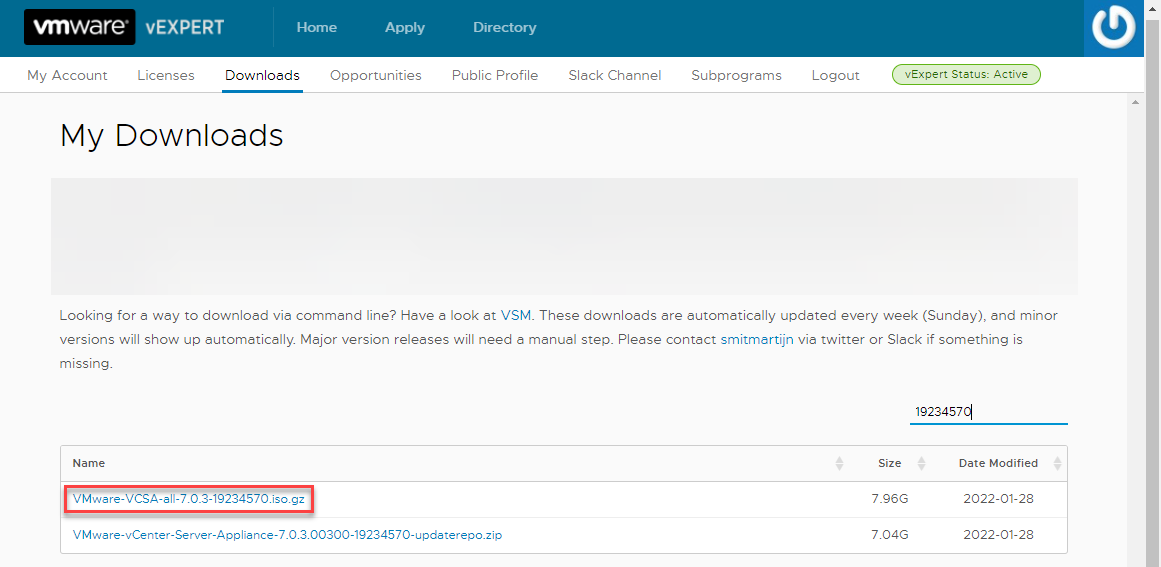Viewport: 1161px width, 567px height.
Task: Open the Home nav item
Action: point(317,27)
